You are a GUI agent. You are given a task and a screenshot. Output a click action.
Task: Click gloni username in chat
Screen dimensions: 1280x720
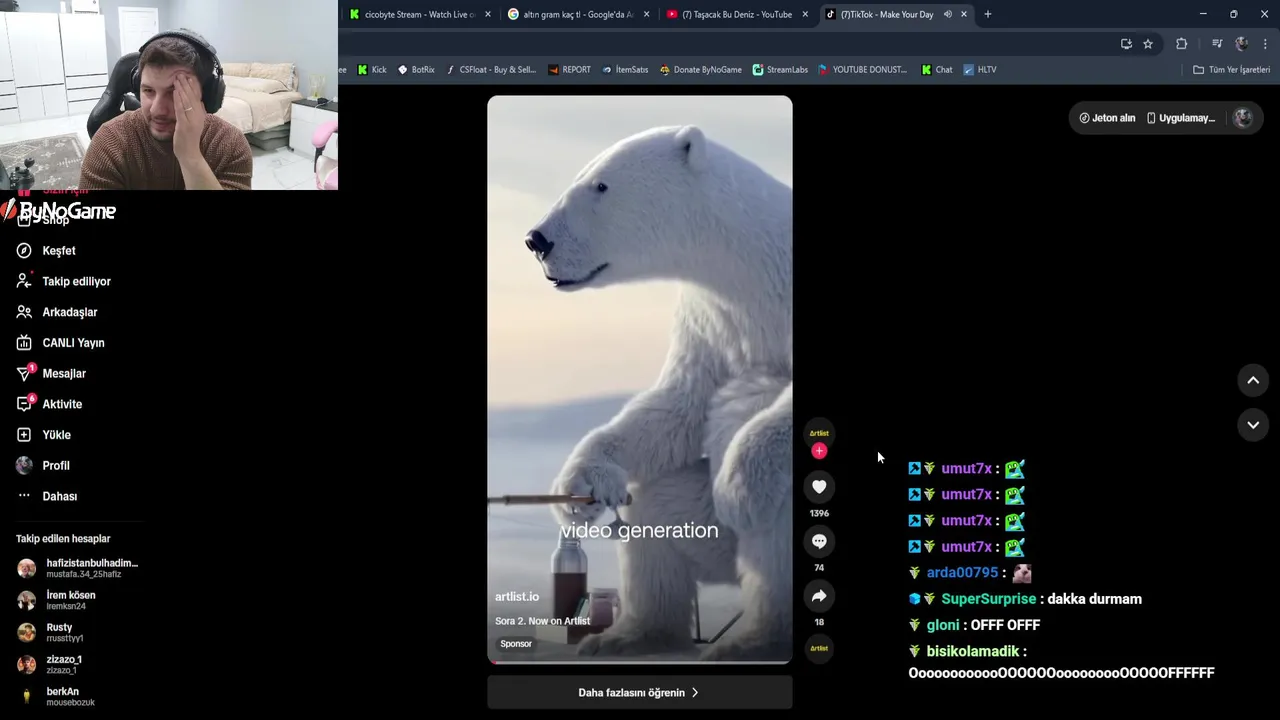click(943, 625)
